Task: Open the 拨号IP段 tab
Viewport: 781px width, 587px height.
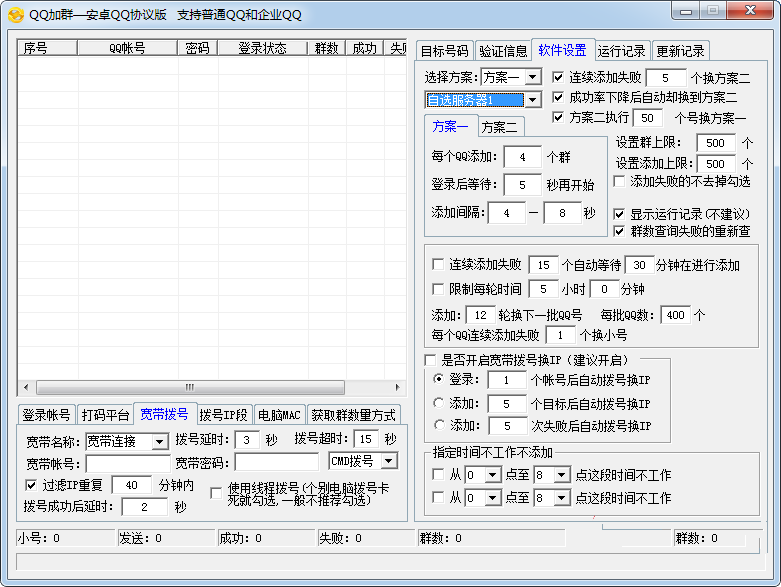Action: 224,414
